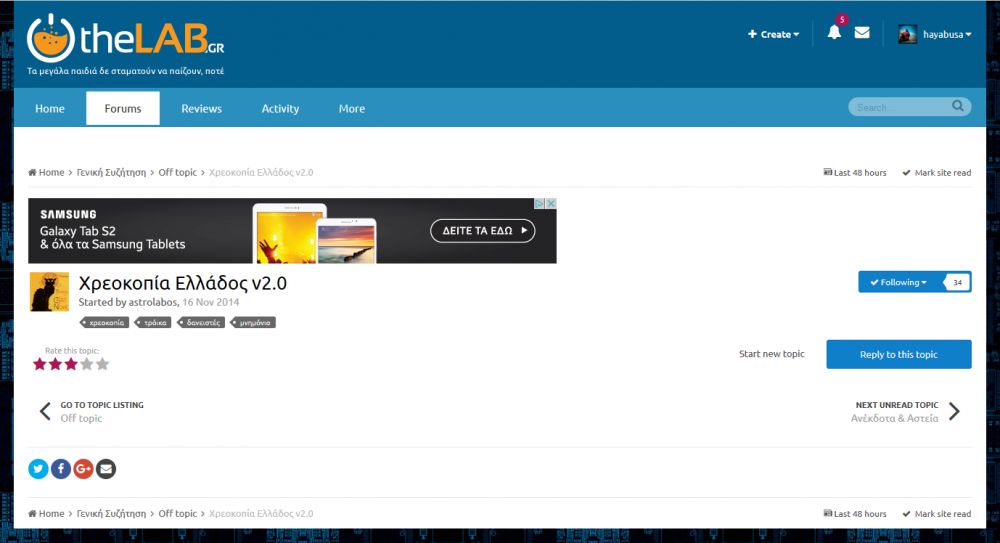The width and height of the screenshot is (1000, 543).
Task: Click the ΔΕΙΤΕ ΤΑ ΕΔΩ ad button
Action: pyautogui.click(x=483, y=230)
